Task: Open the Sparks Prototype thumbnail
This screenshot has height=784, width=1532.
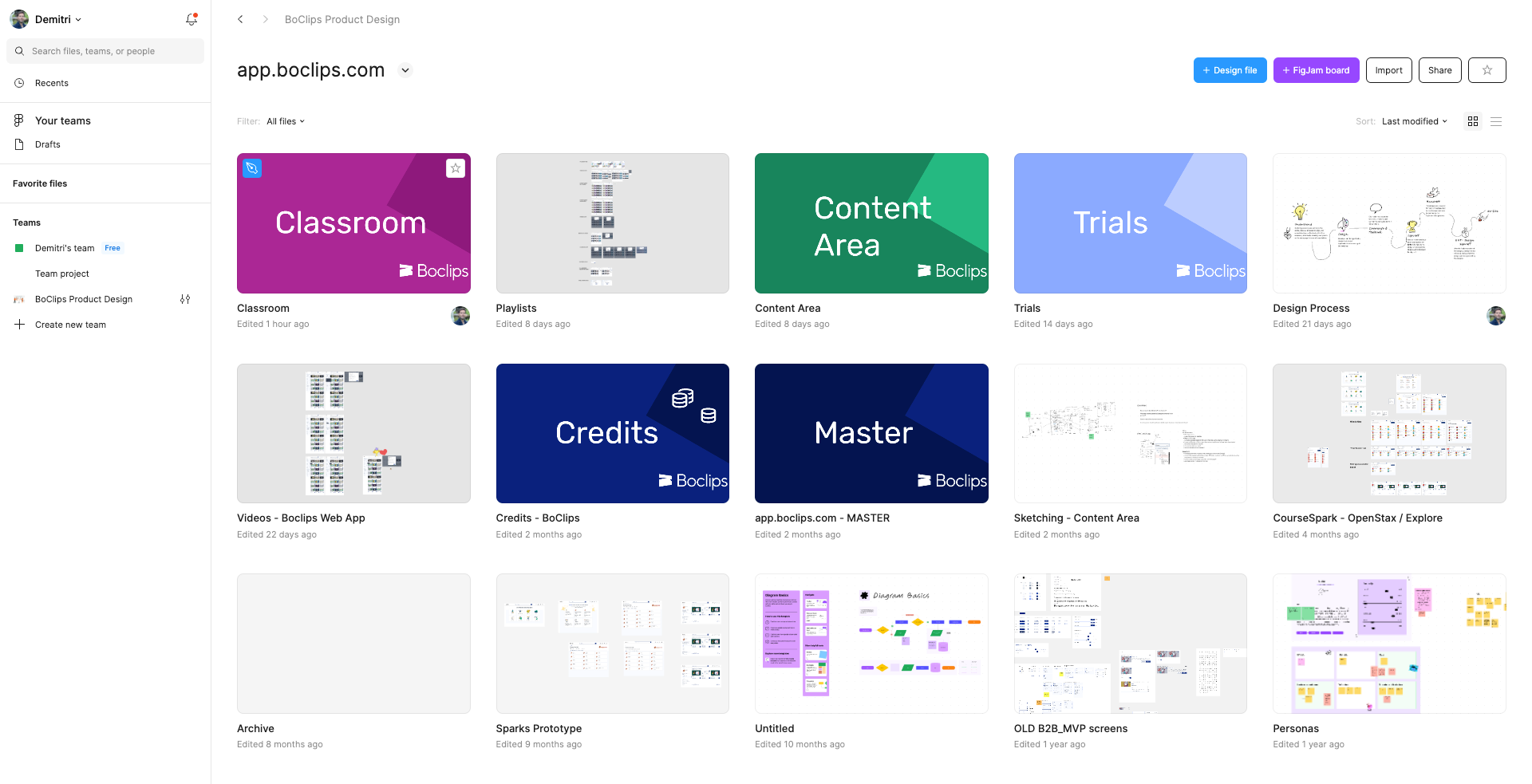Action: 612,644
